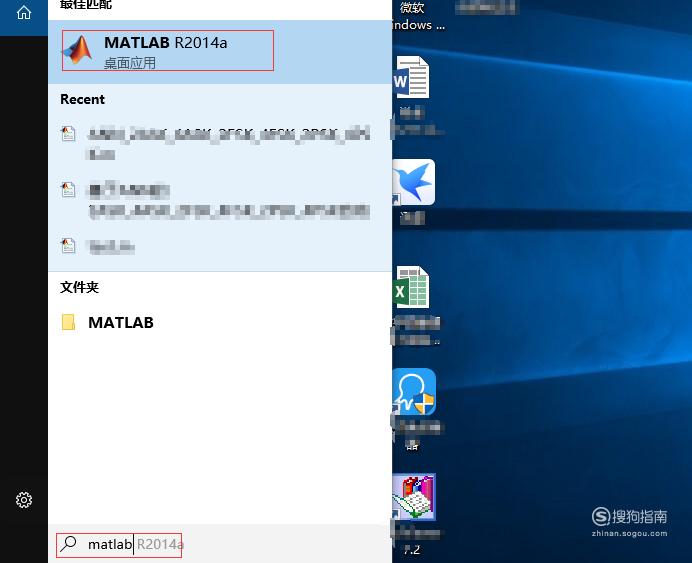Select the Word document icon on desktop
Viewport: 692px width, 563px height.
411,77
